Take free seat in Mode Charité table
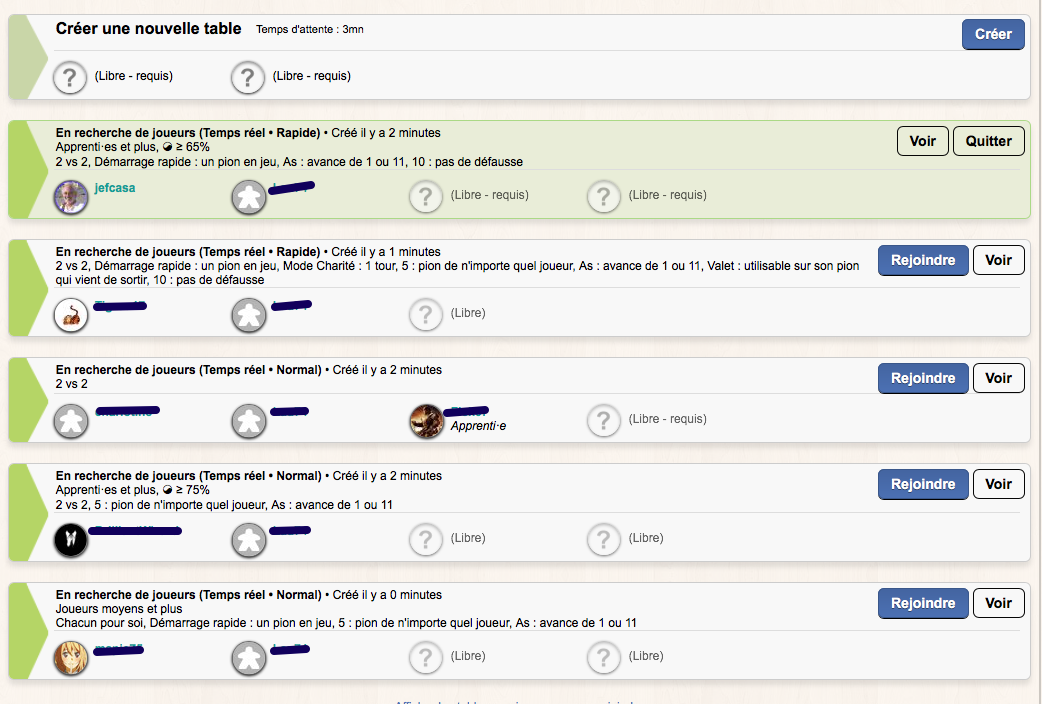 tap(426, 314)
